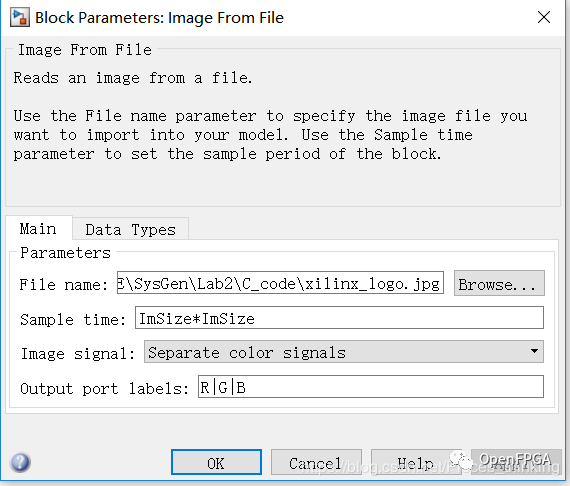Click the Help button
The image size is (570, 486).
[416, 462]
